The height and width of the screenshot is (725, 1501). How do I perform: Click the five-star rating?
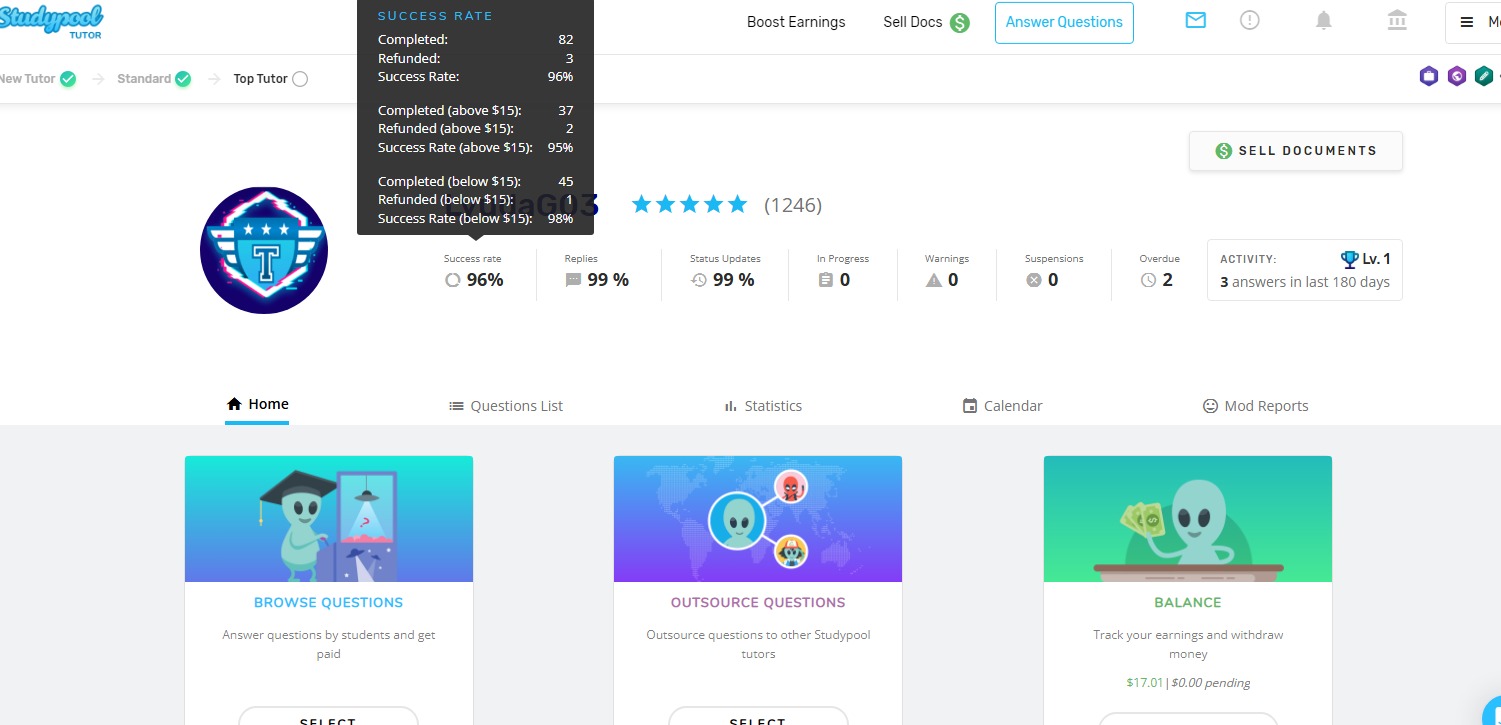click(689, 205)
